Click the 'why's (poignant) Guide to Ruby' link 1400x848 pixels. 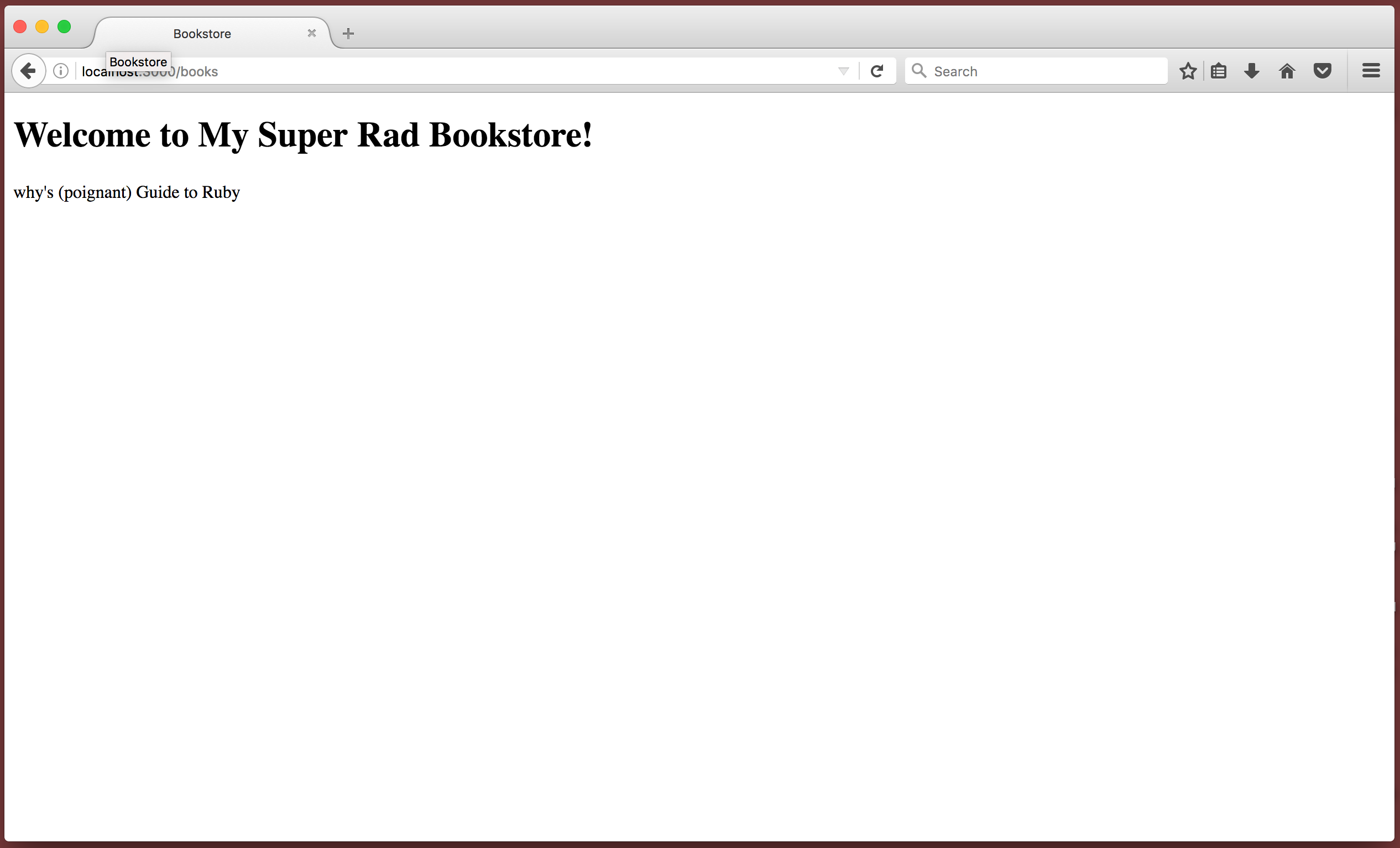[126, 192]
